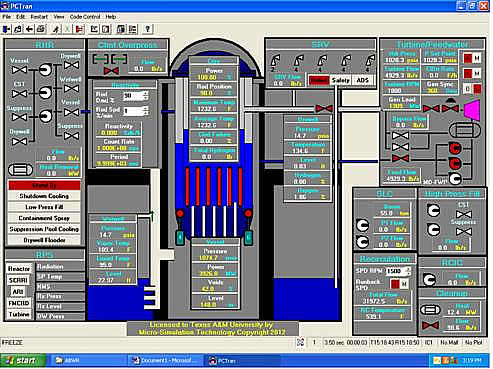Increase the Rod Dmd % stepper value

click(146, 94)
